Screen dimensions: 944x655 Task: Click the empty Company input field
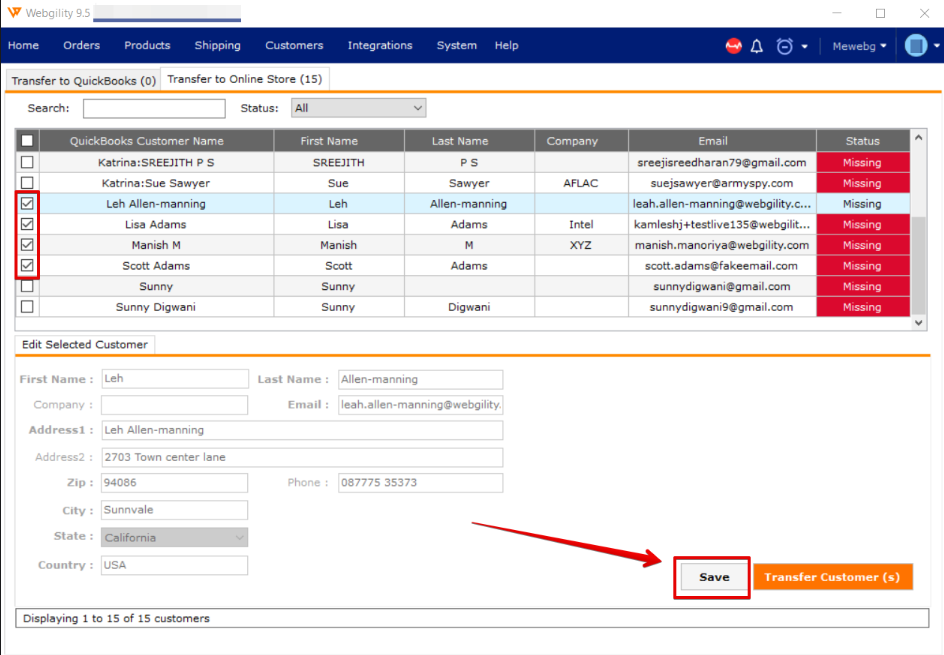tap(175, 405)
